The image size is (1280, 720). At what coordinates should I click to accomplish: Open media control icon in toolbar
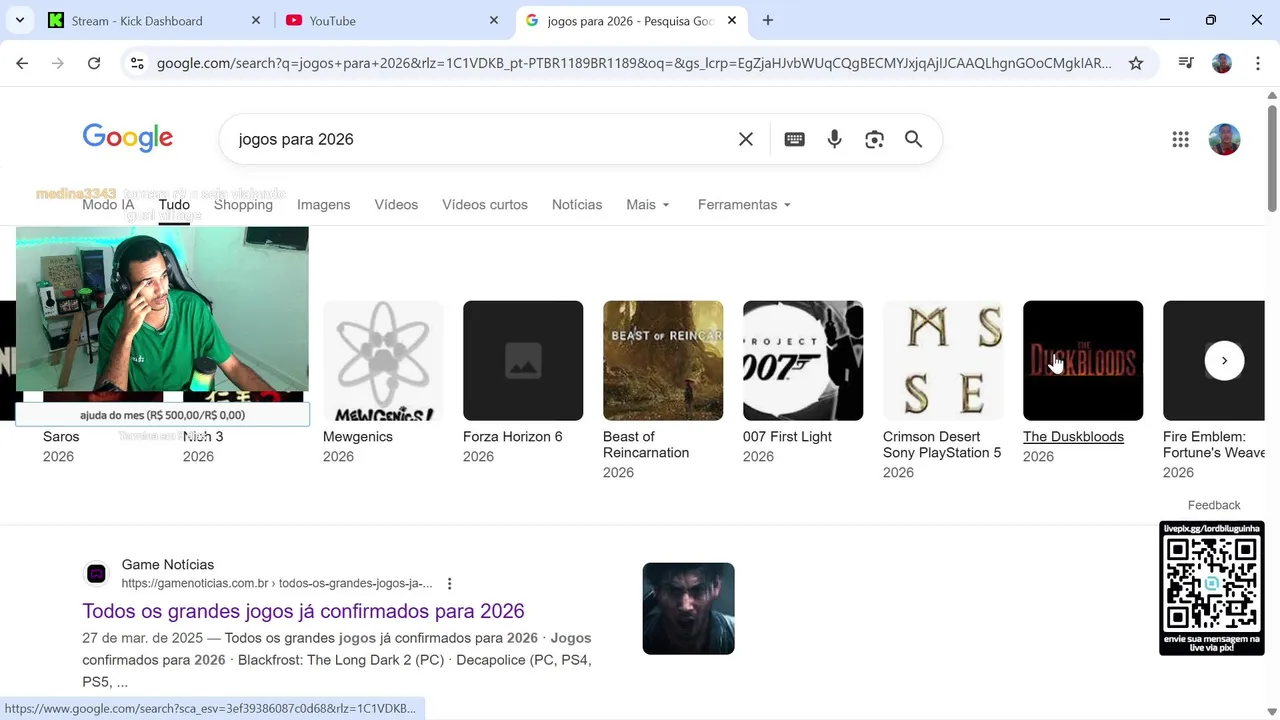1186,63
